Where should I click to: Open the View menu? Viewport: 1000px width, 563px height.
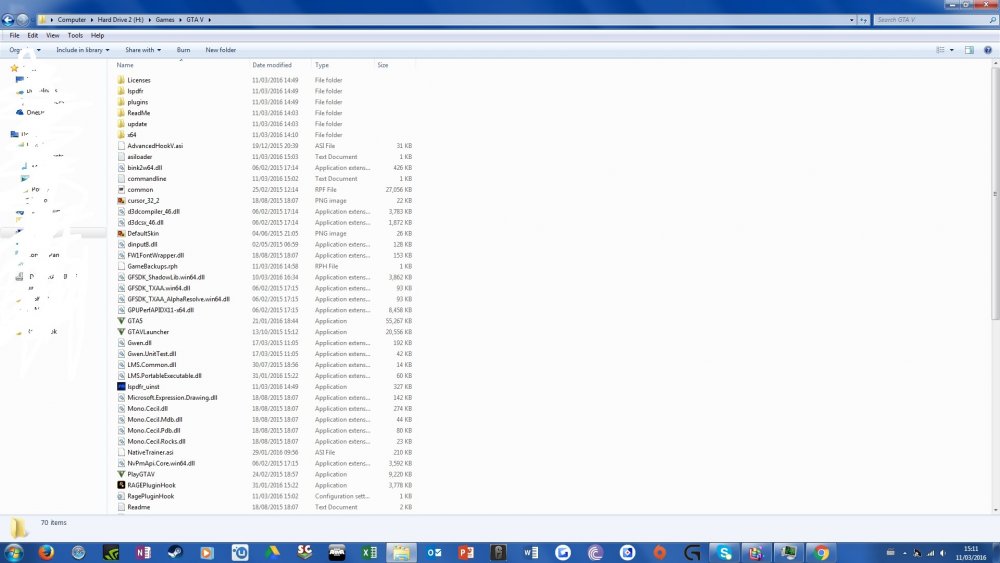coord(52,36)
